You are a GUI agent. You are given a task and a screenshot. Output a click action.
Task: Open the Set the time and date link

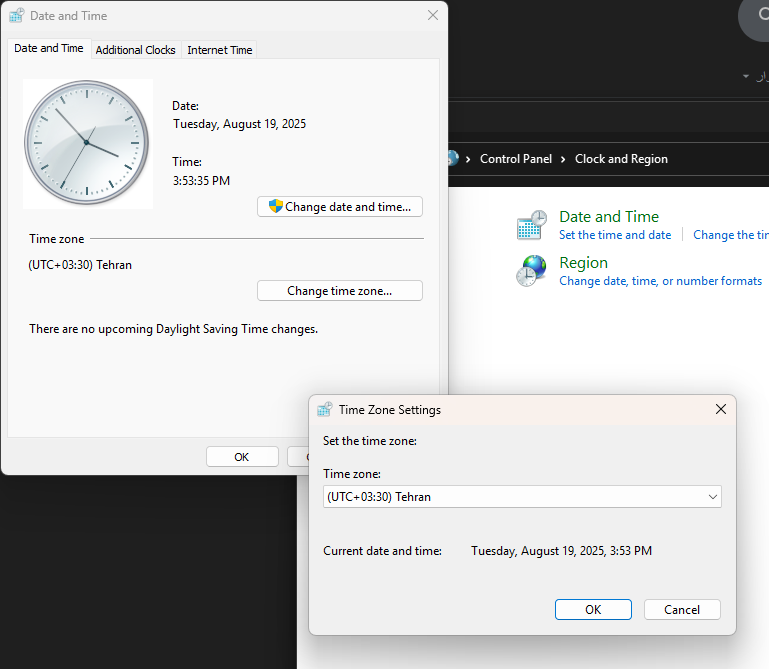tap(615, 235)
